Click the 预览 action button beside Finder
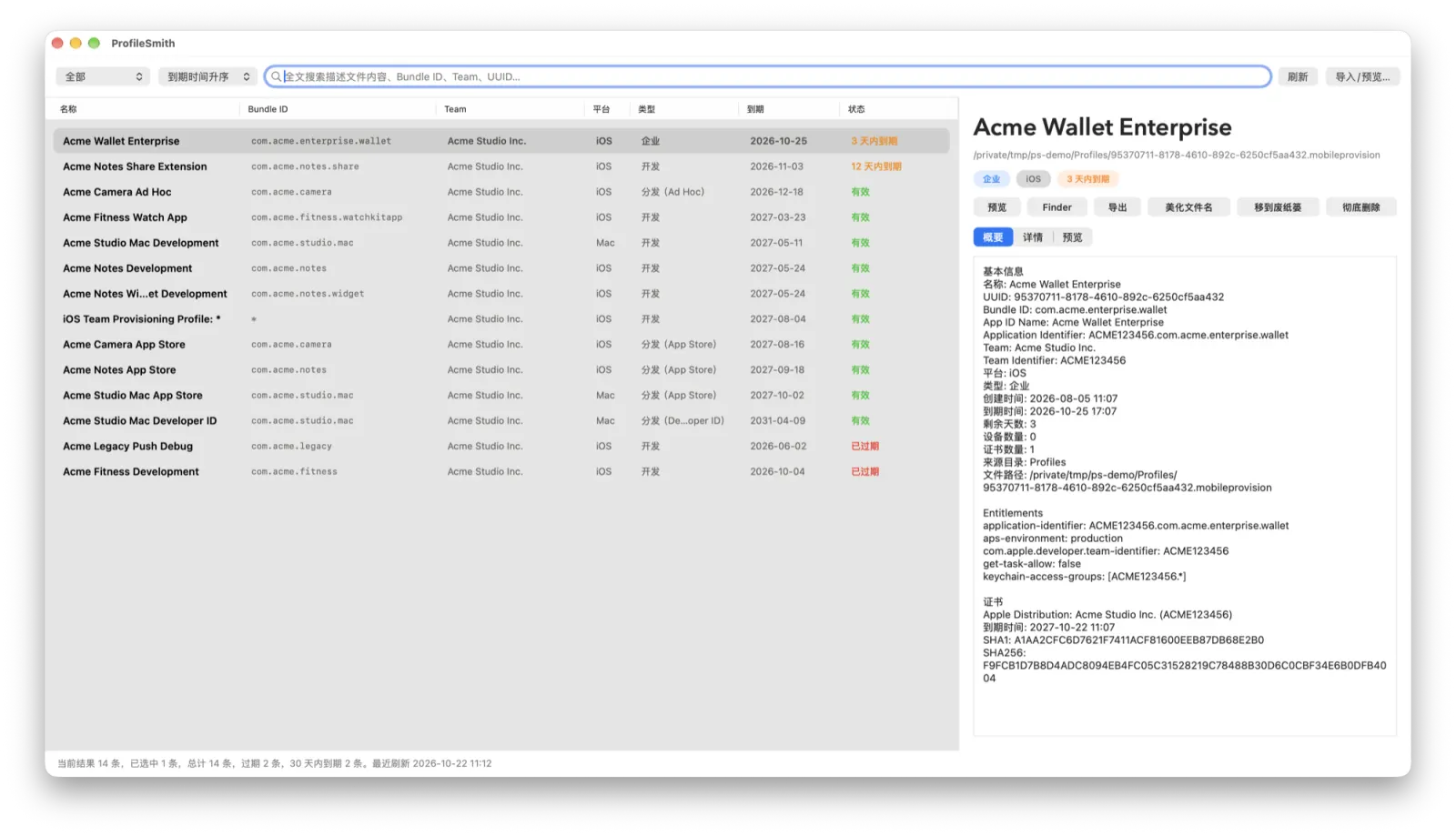Viewport: 1456px width, 836px height. (997, 207)
